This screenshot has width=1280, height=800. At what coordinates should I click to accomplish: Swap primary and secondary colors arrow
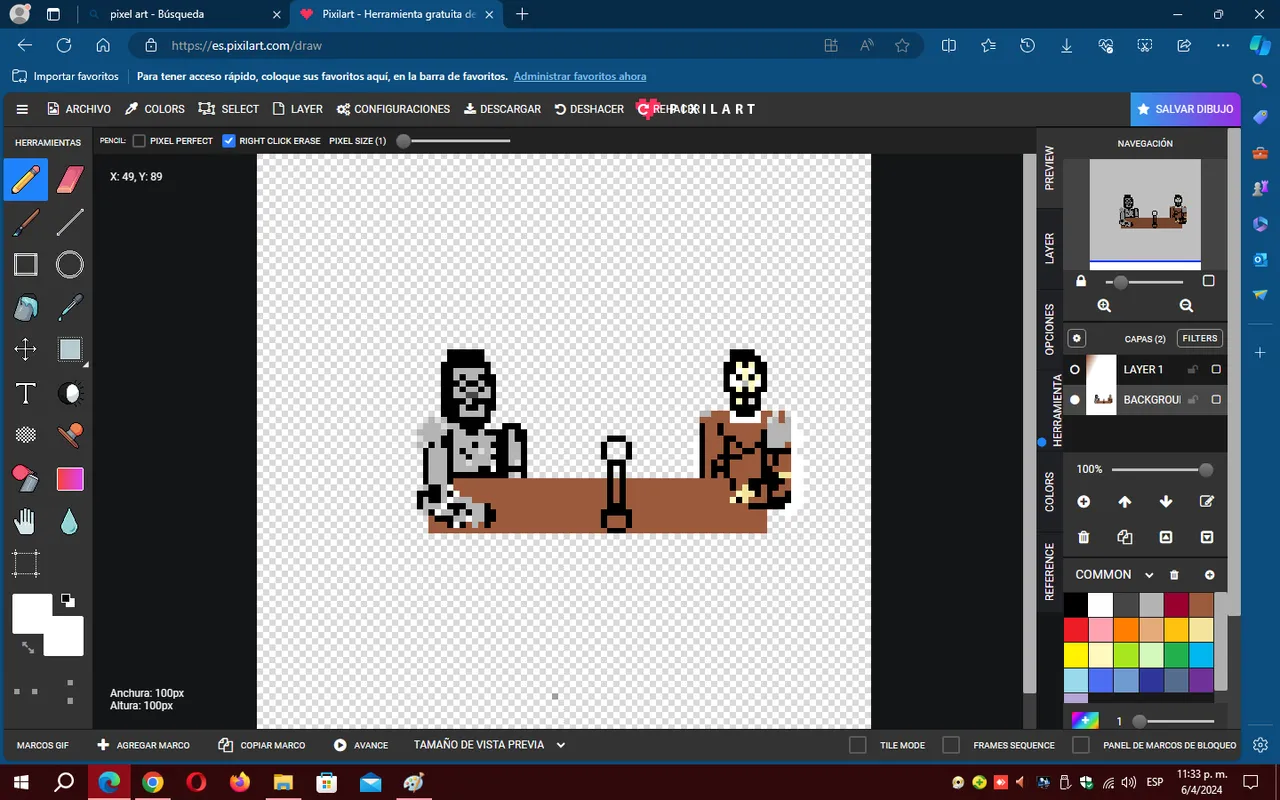(x=27, y=648)
